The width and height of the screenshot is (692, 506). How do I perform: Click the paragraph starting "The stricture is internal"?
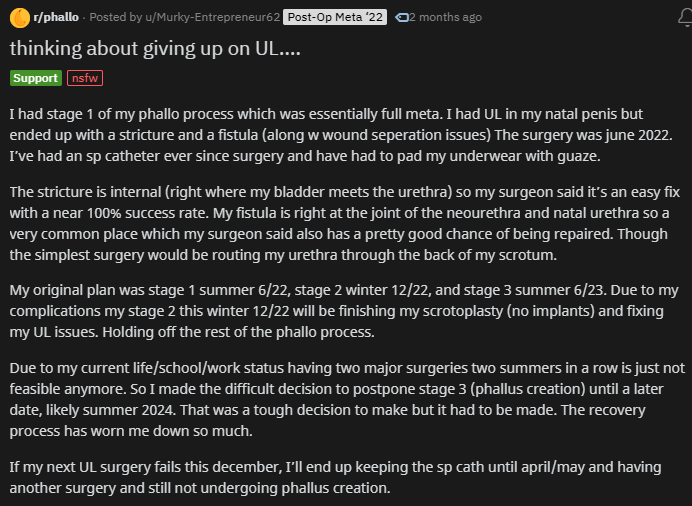click(345, 224)
